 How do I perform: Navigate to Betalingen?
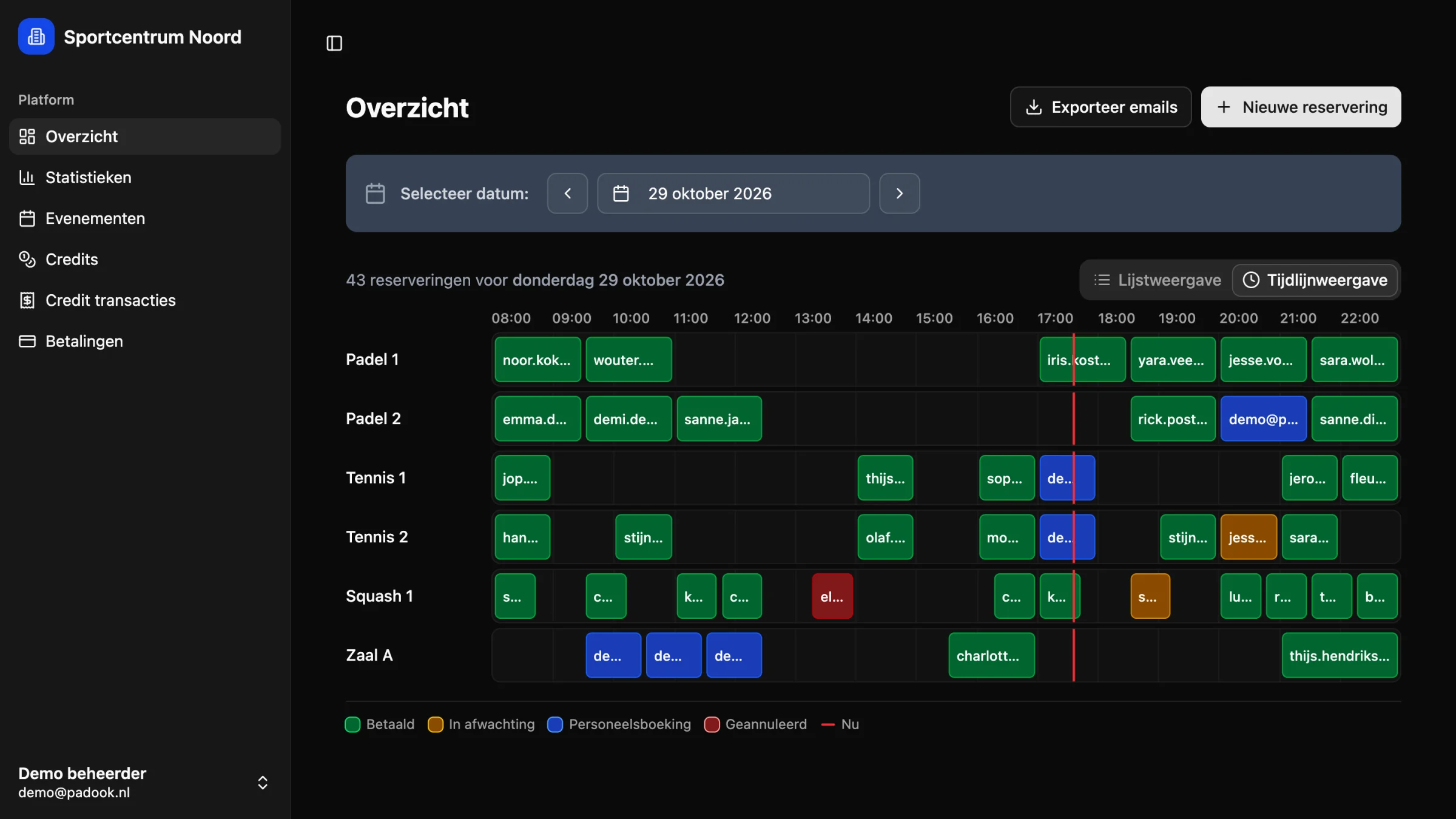(145, 341)
